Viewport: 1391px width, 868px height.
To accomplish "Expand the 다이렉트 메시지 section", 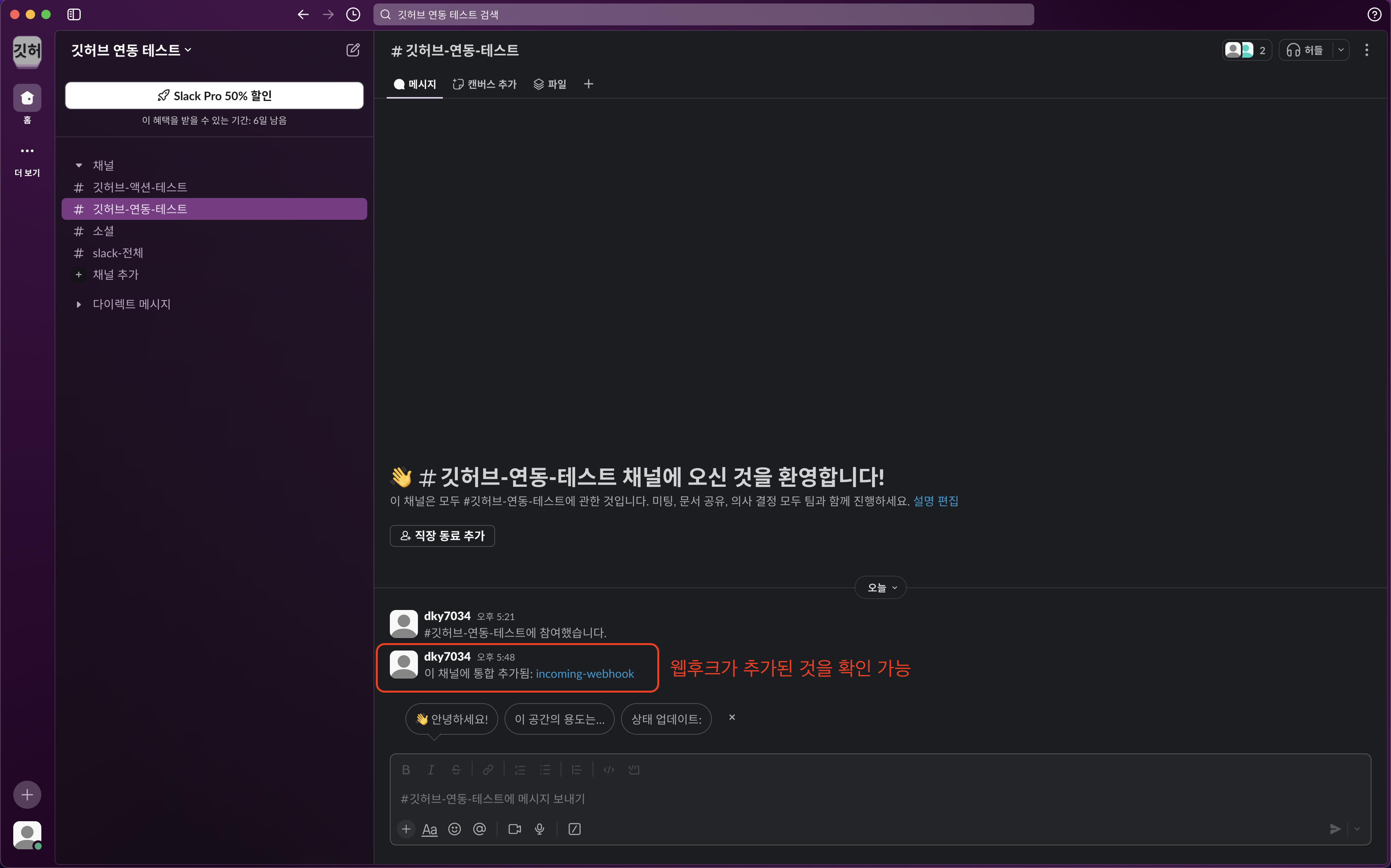I will 79,304.
